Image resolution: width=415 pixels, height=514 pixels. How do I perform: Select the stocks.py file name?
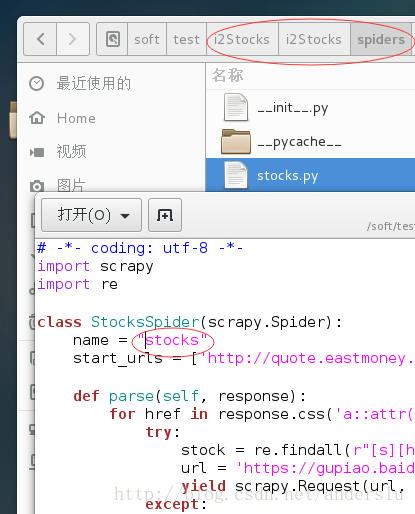tap(288, 176)
